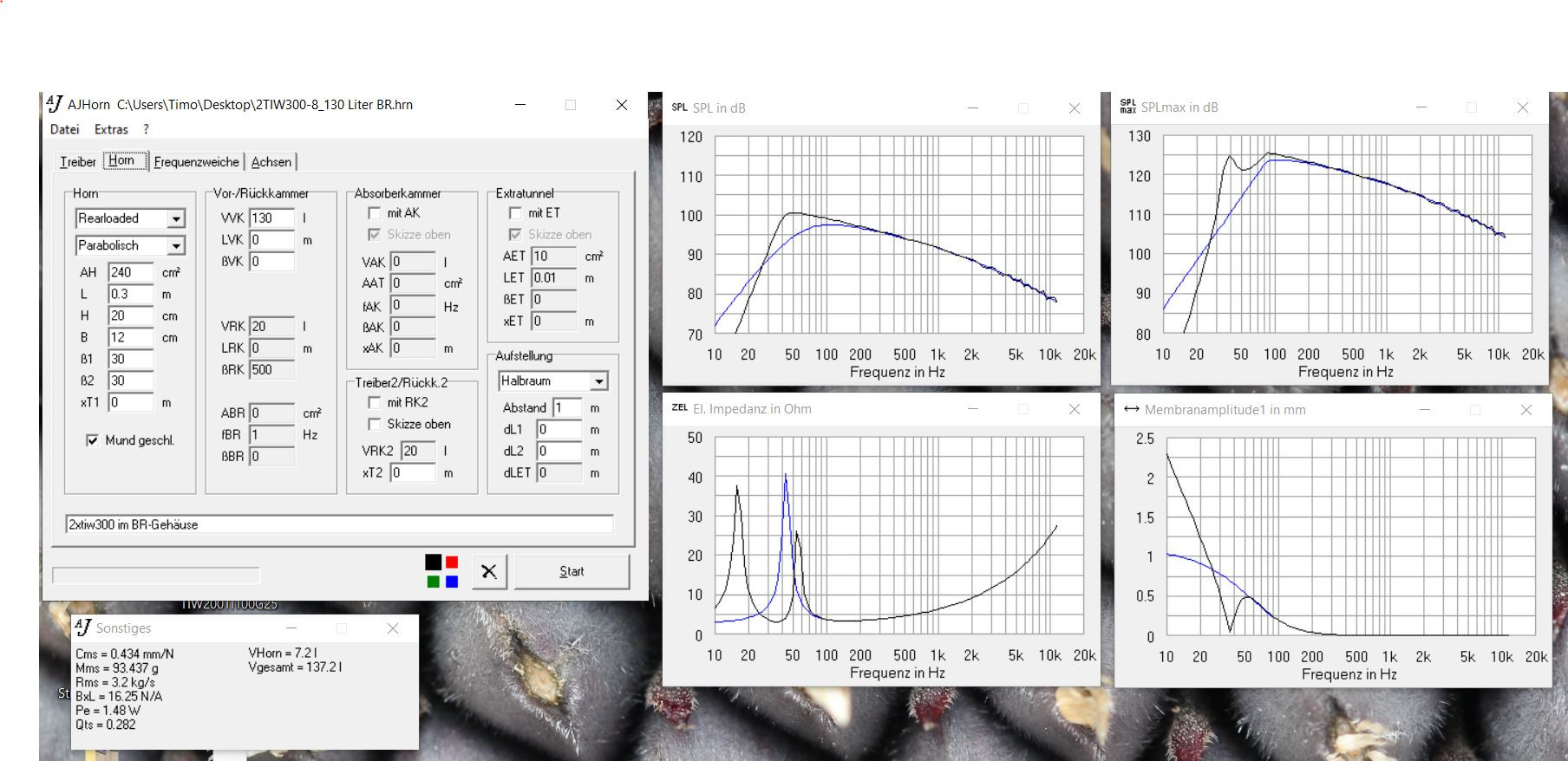Toggle 'Skizze oben' under Treiber2/Rückk.2
Image resolution: width=1568 pixels, height=761 pixels.
coord(374,424)
